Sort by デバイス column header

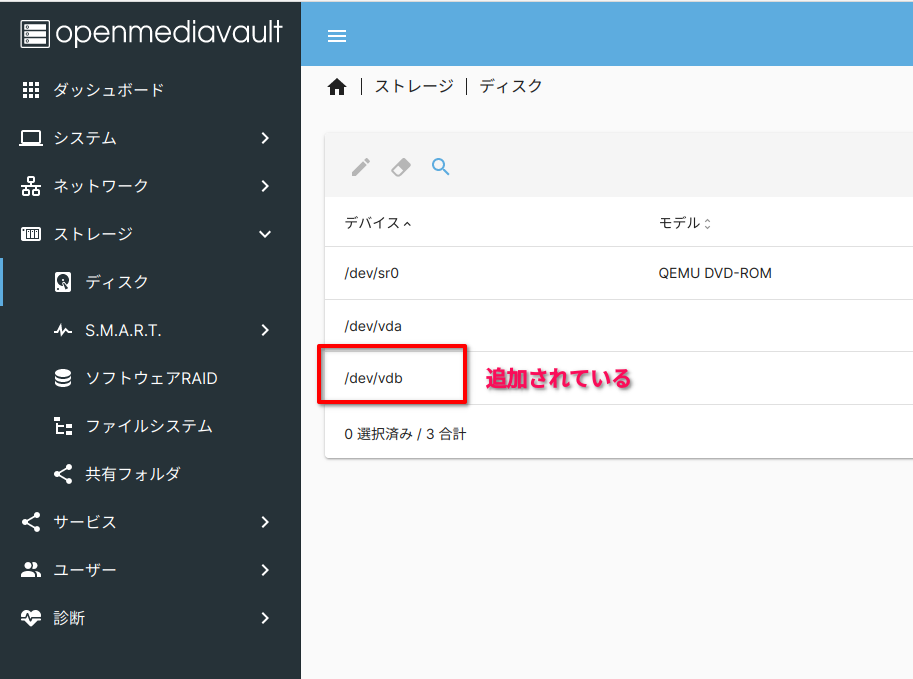tap(377, 223)
